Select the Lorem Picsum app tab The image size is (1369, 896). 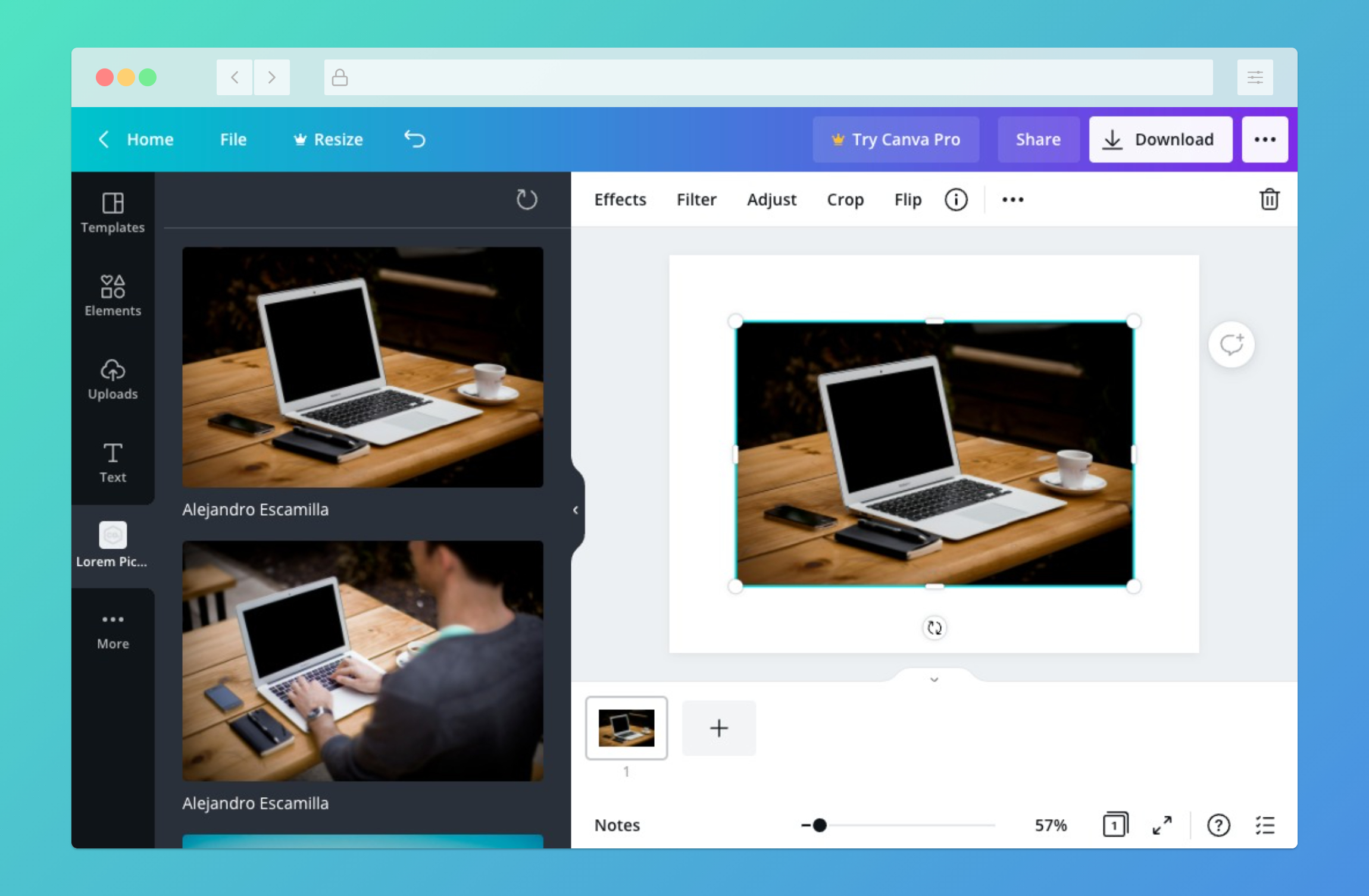tap(112, 546)
